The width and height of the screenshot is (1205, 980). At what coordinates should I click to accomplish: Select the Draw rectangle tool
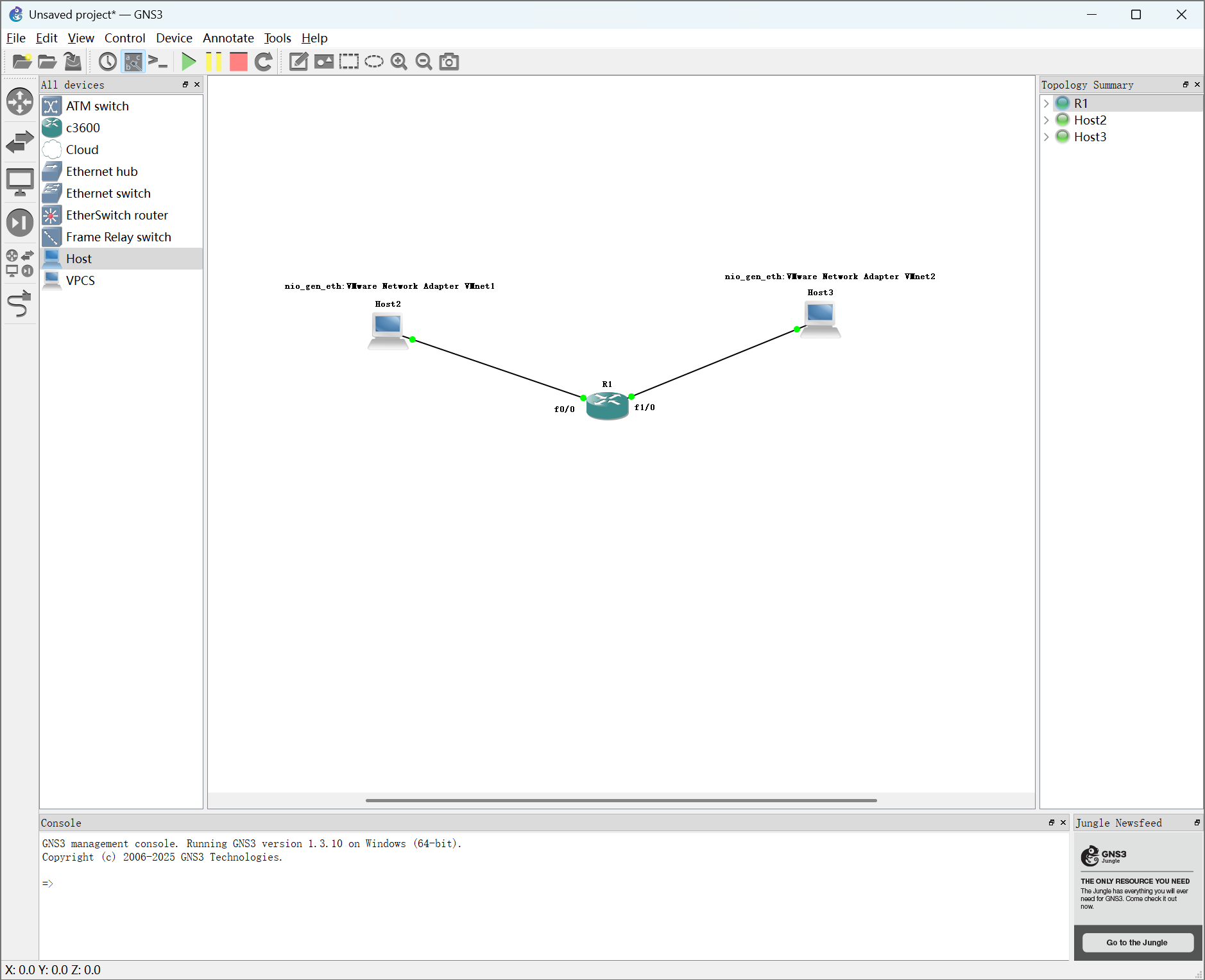click(x=349, y=62)
